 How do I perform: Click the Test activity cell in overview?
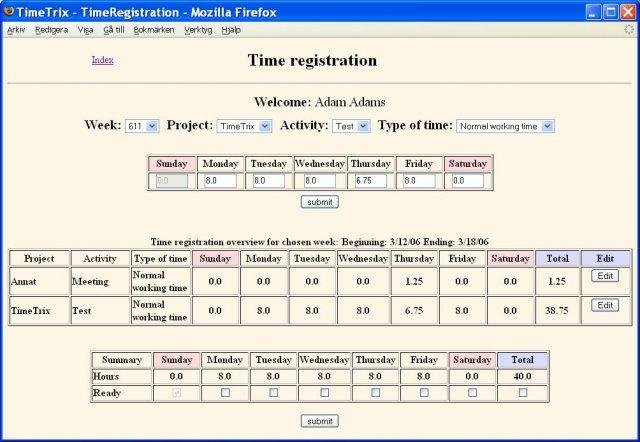tap(100, 311)
